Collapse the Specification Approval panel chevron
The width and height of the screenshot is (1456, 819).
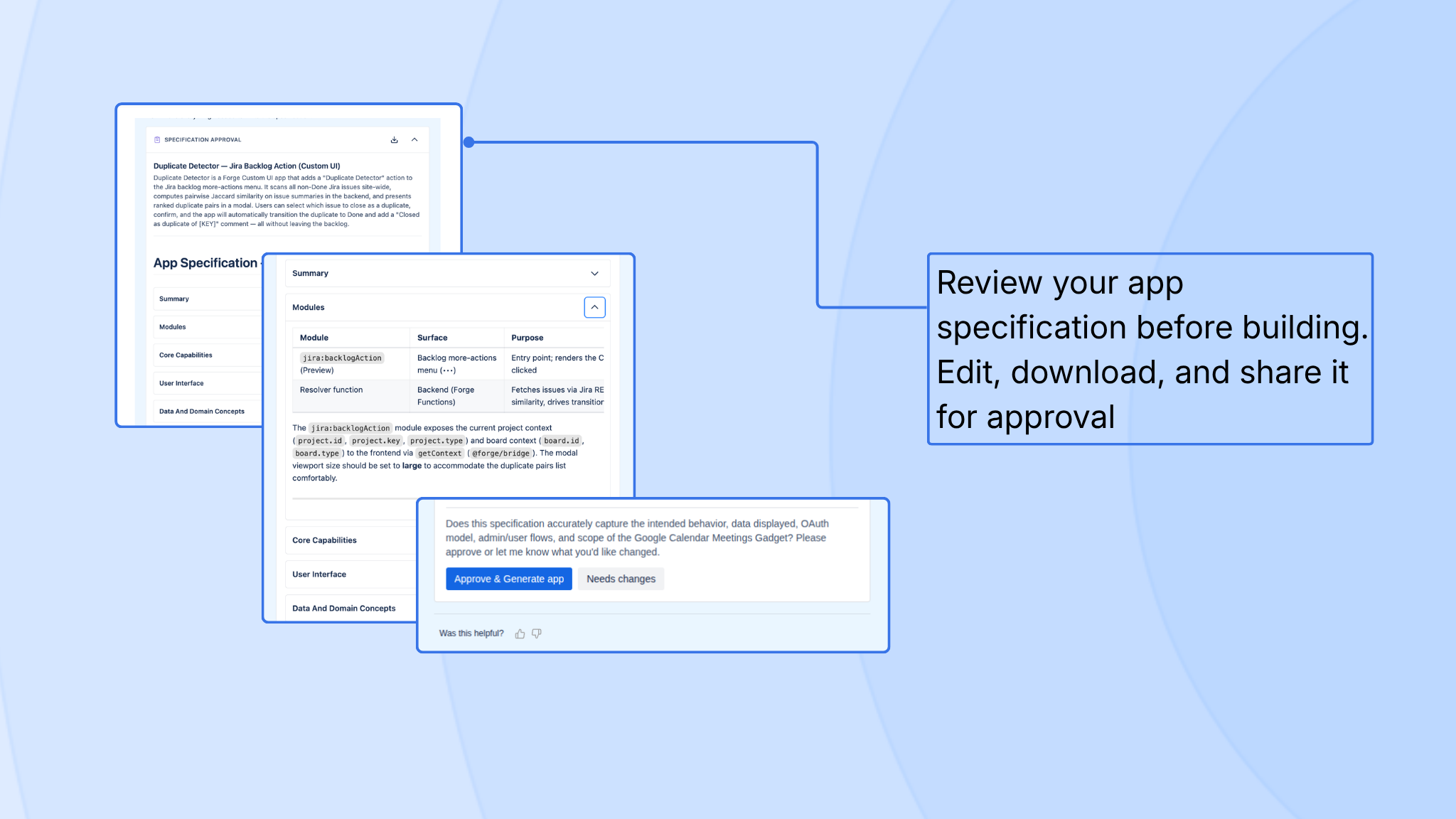point(414,140)
